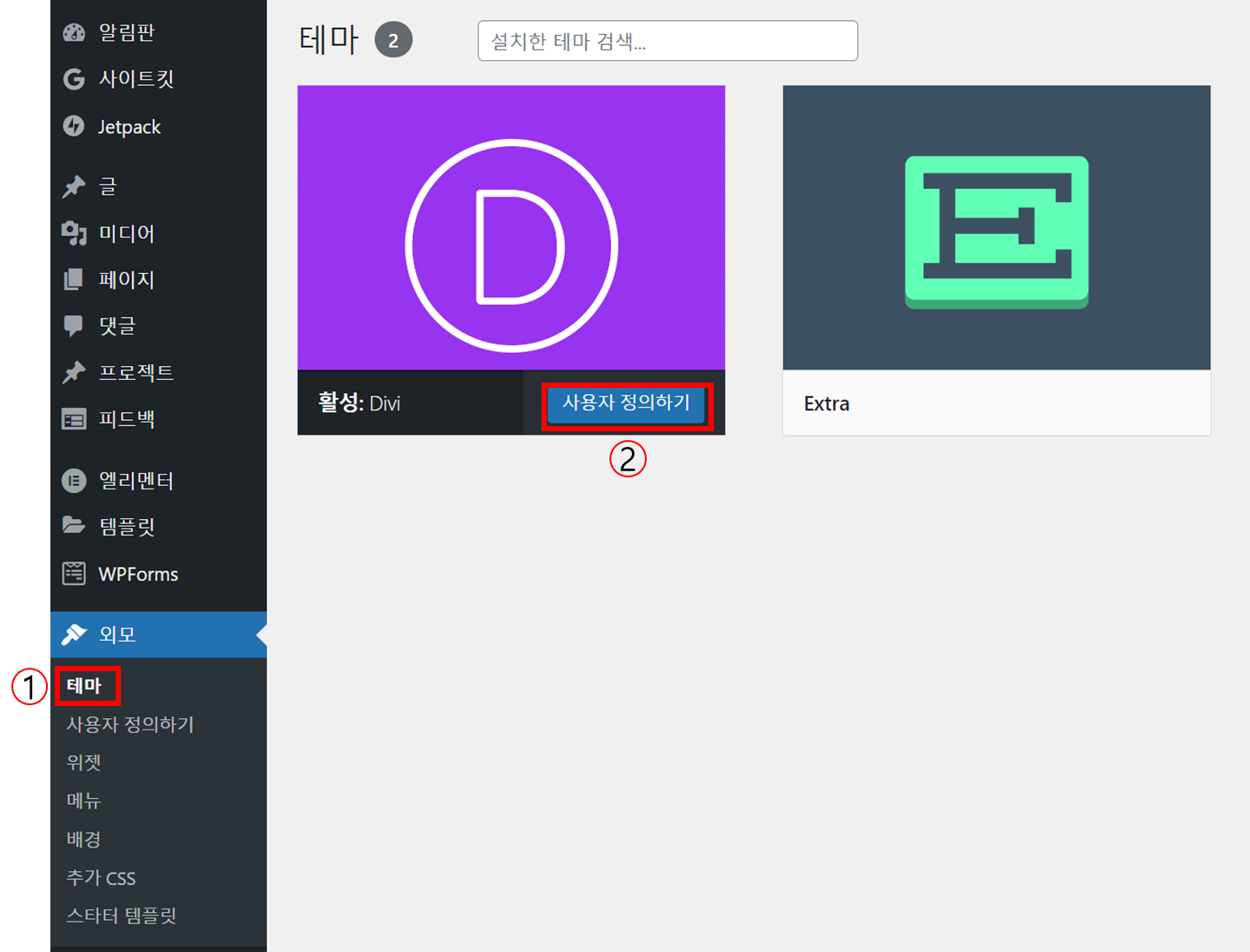This screenshot has height=952, width=1250.
Task: Click the 테마 submenu link
Action: point(84,686)
